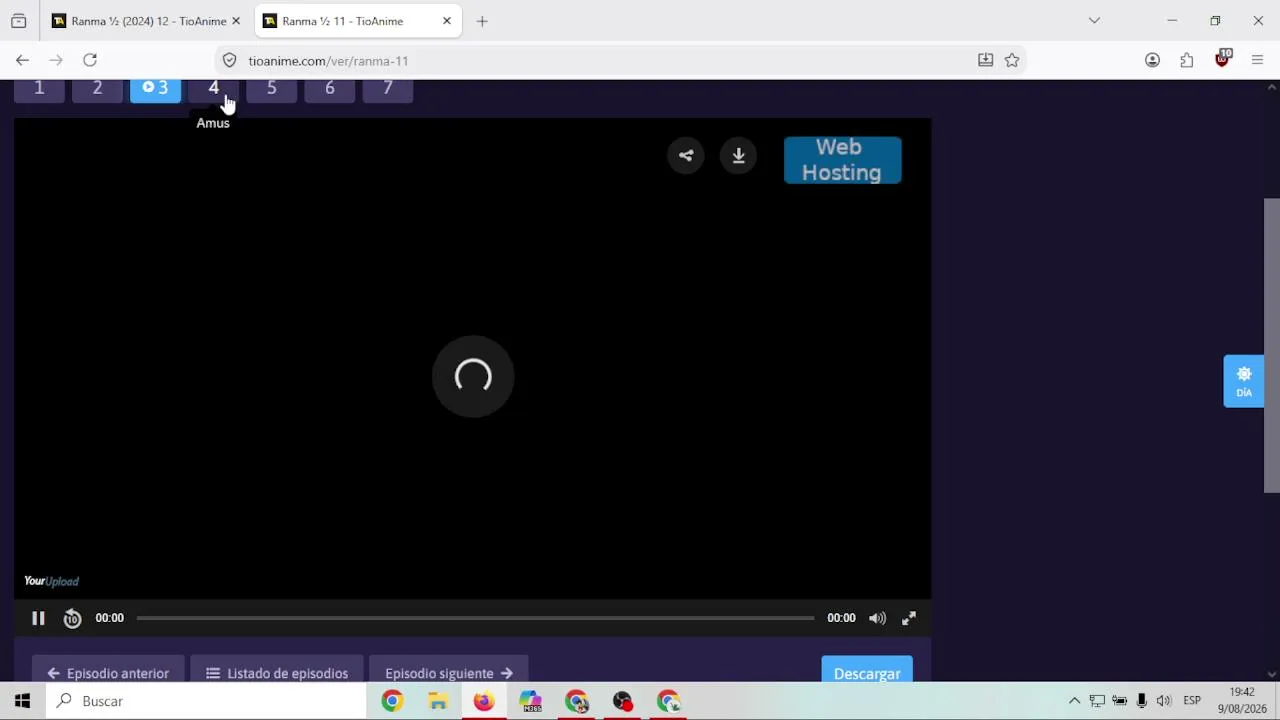Viewport: 1280px width, 720px height.
Task: Go to Episodio siguiente
Action: 449,672
